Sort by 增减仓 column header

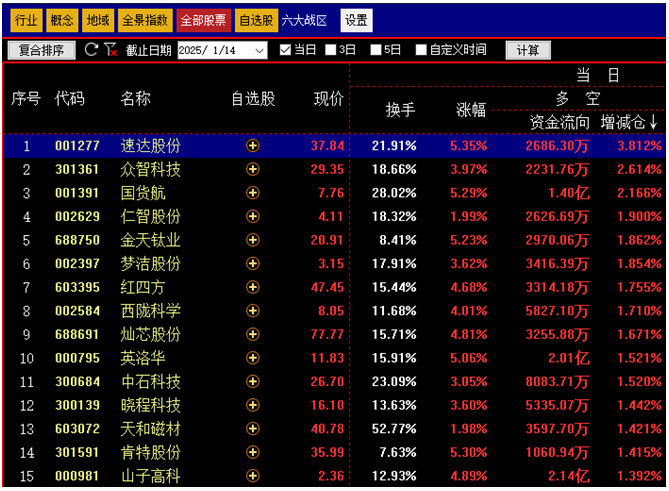(628, 123)
